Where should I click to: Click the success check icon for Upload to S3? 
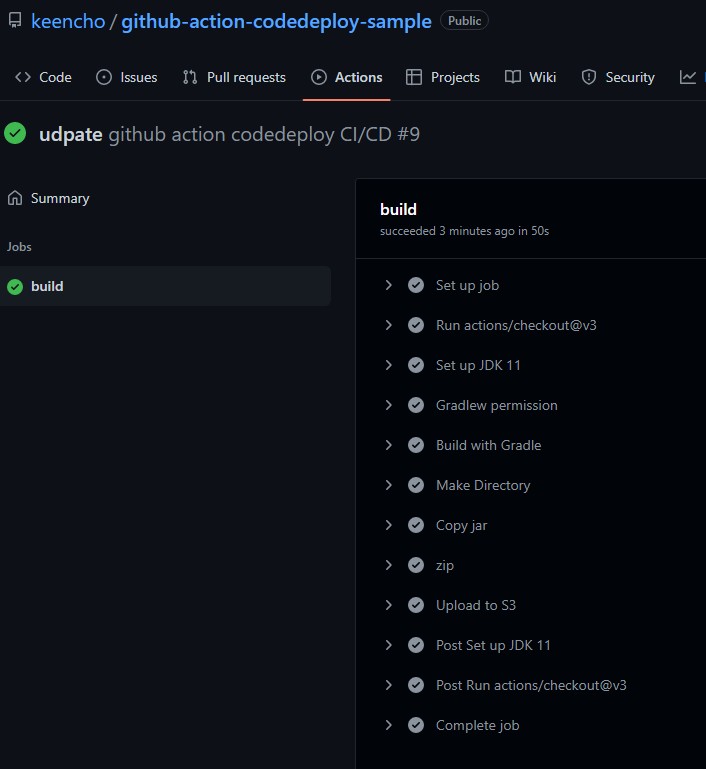tap(416, 605)
